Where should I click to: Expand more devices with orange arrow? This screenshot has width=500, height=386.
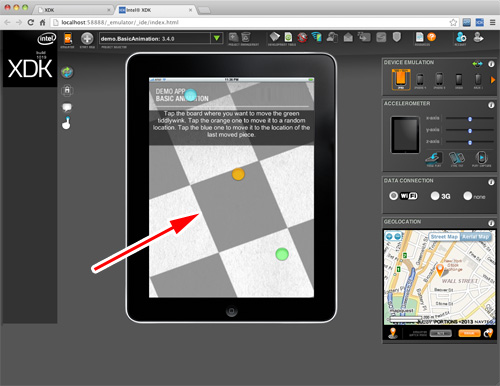[x=492, y=80]
